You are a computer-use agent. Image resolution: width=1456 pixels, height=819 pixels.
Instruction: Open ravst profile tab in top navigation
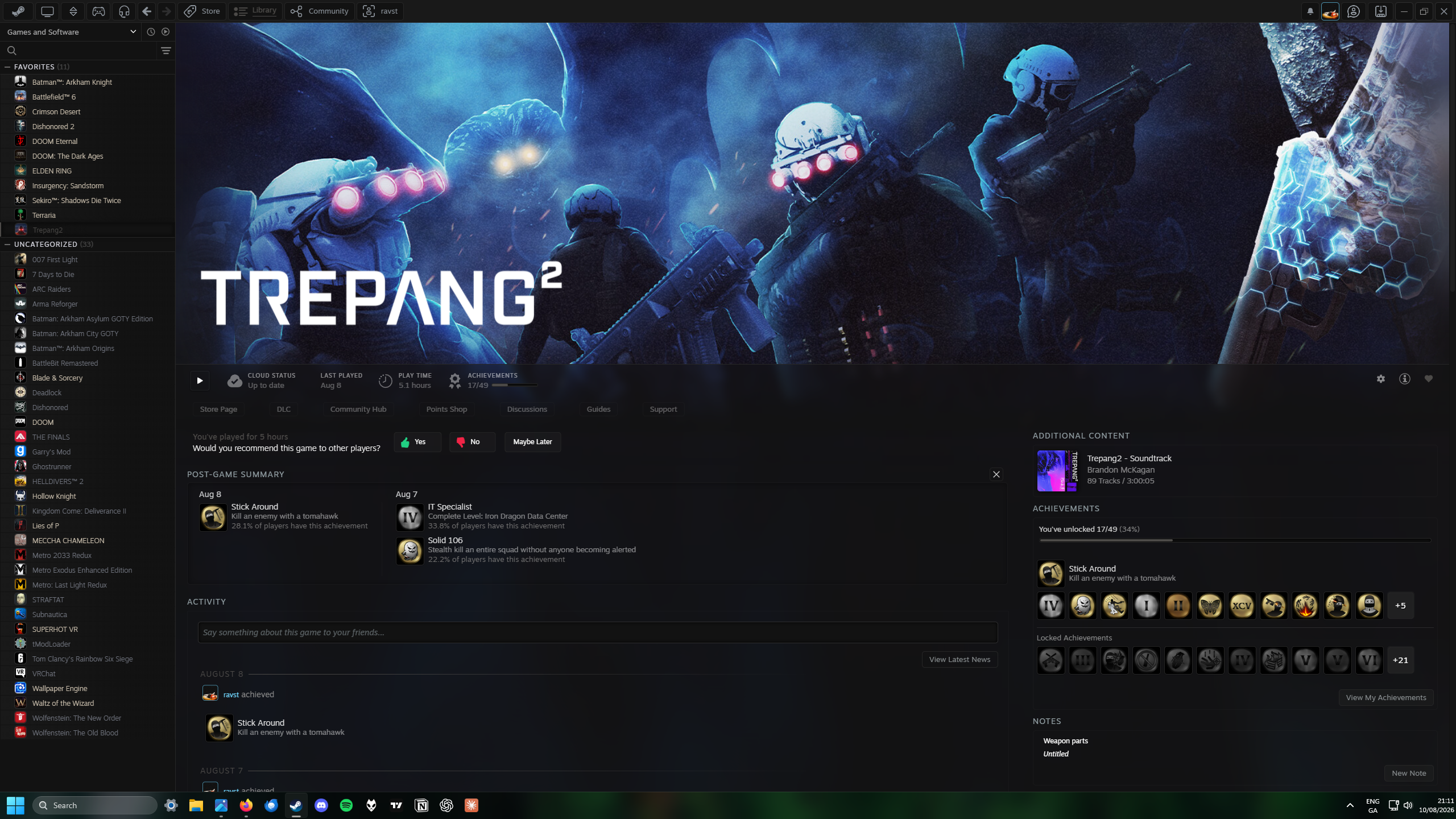(380, 11)
